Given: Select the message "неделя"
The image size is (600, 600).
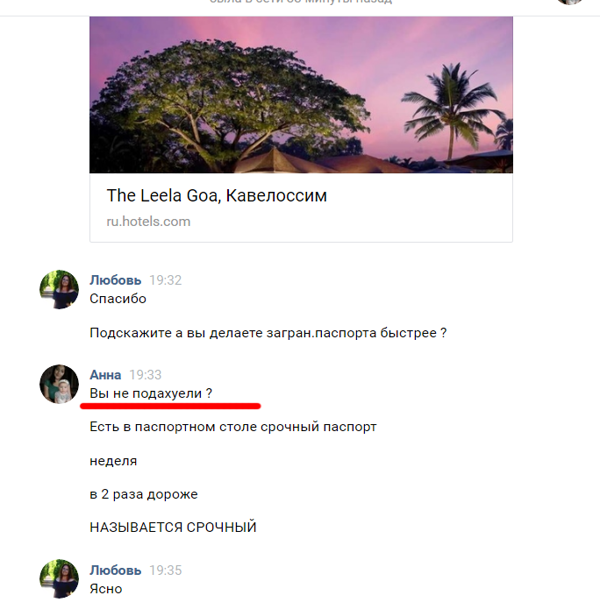Looking at the screenshot, I should 113,461.
